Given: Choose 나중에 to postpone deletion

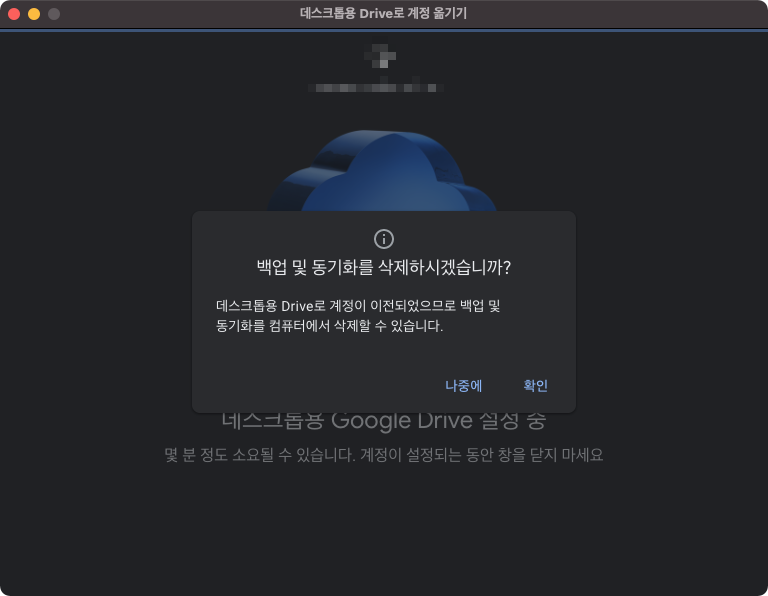Looking at the screenshot, I should click(x=463, y=385).
